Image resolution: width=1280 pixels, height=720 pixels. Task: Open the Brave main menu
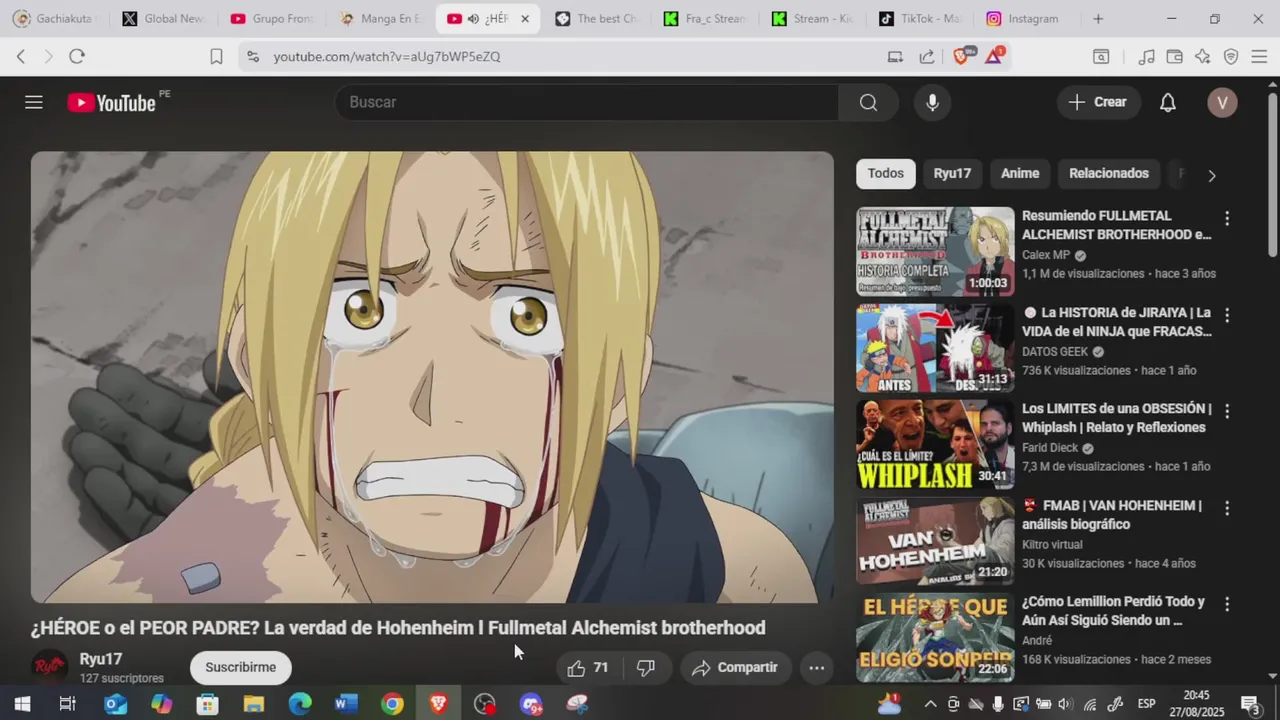tap(1259, 57)
